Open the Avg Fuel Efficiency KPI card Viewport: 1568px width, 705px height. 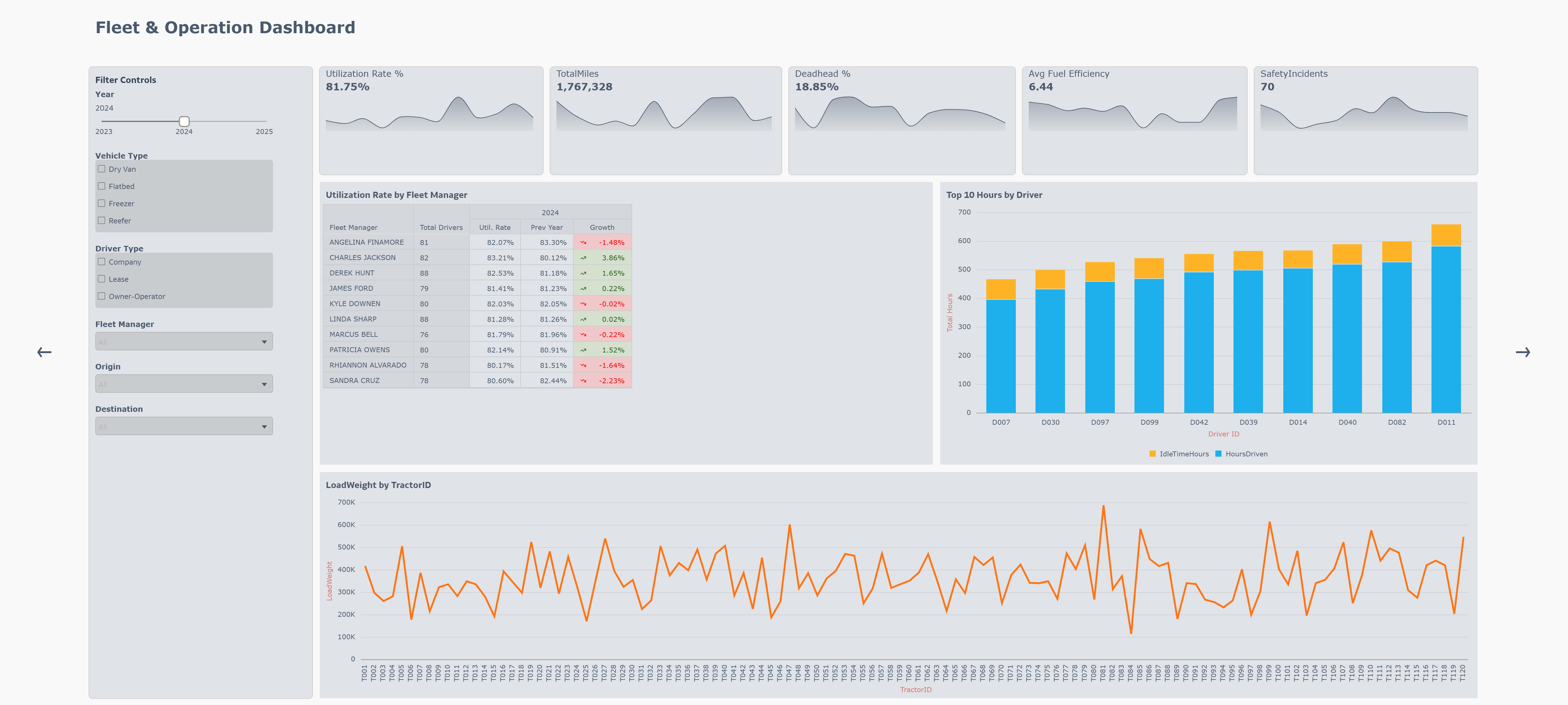pos(1134,120)
